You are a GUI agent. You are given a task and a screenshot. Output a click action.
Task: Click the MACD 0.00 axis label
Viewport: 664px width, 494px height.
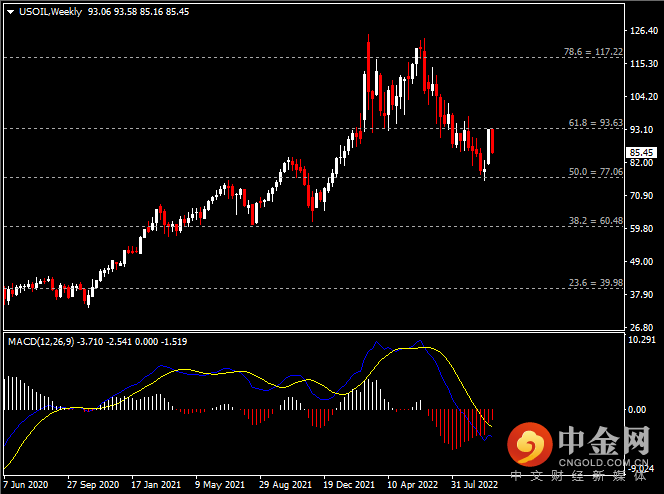pos(638,410)
